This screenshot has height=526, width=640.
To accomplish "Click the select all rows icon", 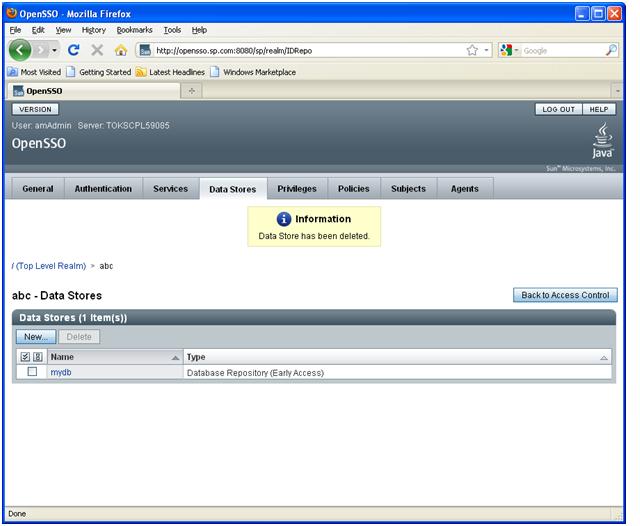I will pos(25,357).
